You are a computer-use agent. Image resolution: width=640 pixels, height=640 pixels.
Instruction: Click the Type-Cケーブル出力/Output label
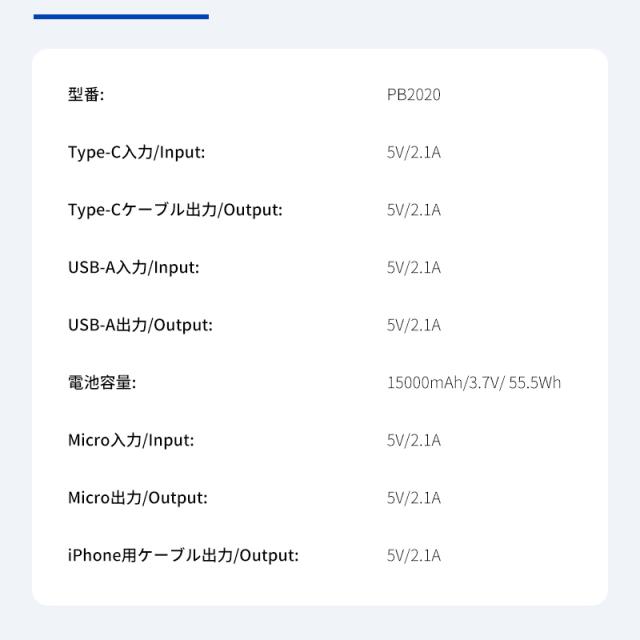[x=175, y=210]
